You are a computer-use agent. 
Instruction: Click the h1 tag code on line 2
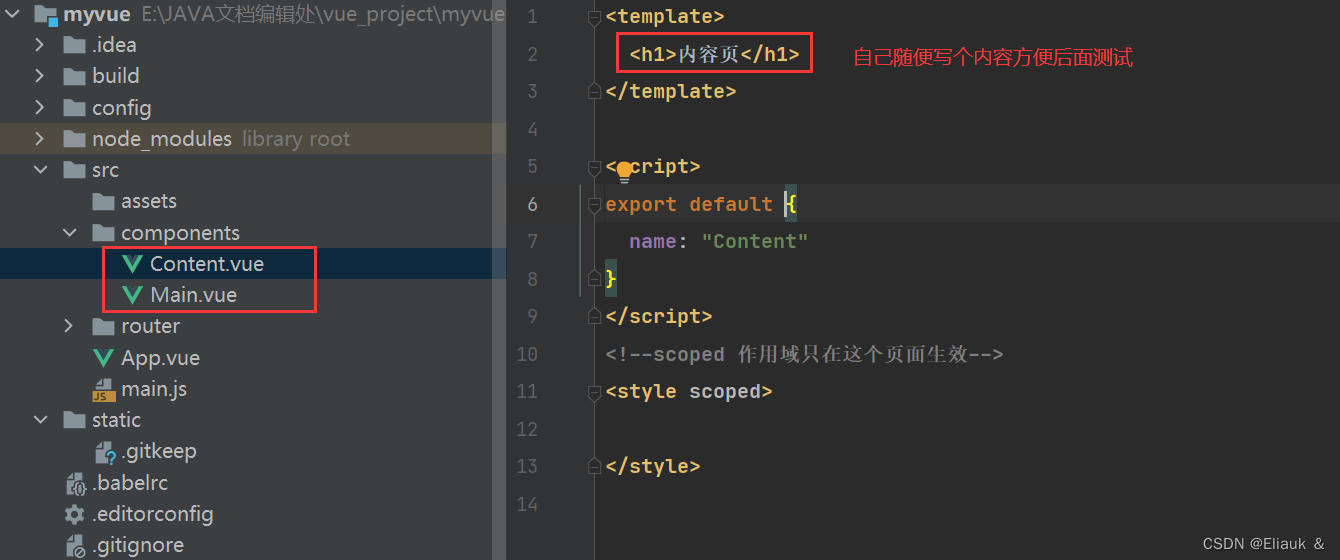click(x=714, y=54)
